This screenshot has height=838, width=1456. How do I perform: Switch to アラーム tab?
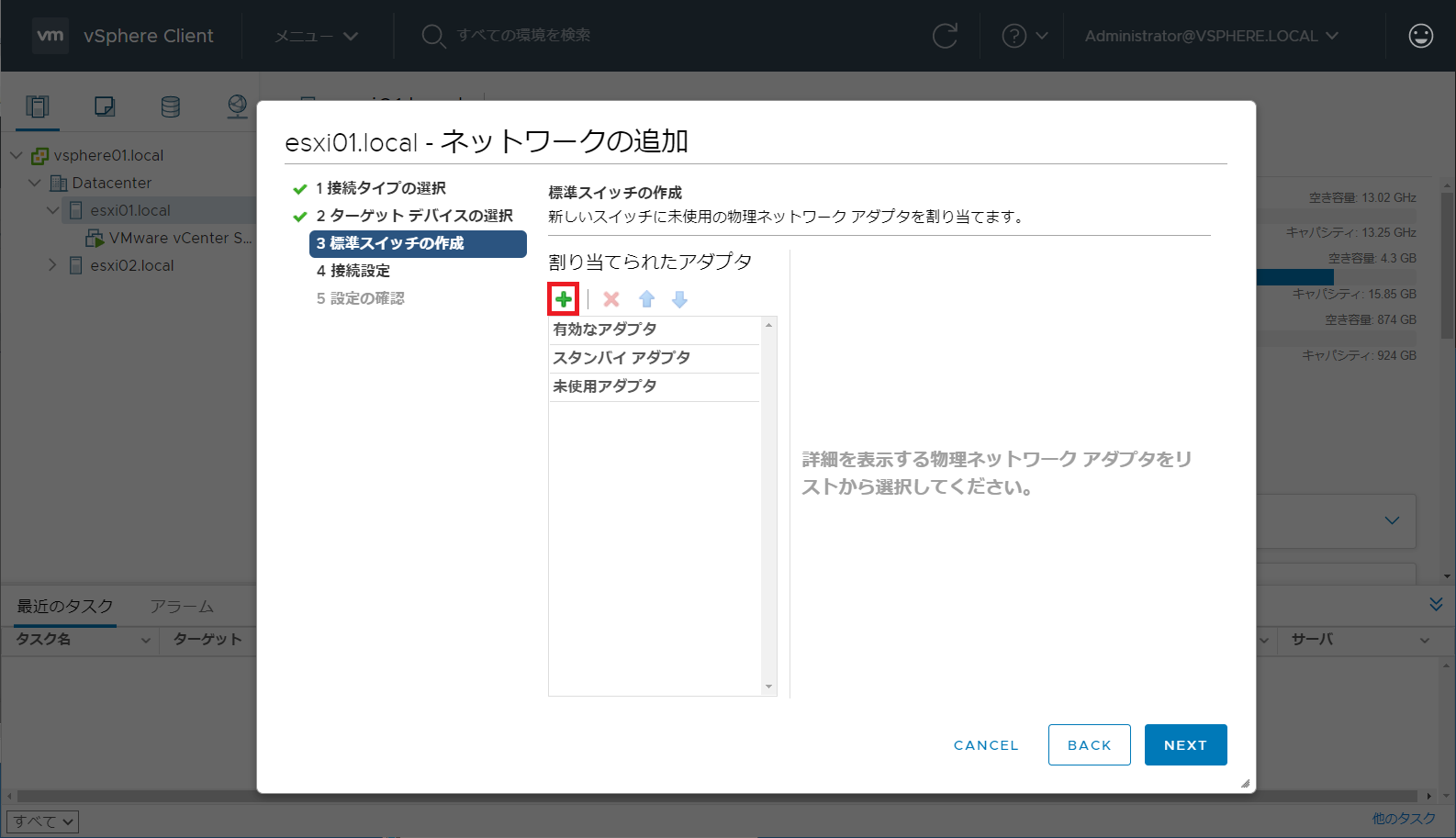coord(182,606)
